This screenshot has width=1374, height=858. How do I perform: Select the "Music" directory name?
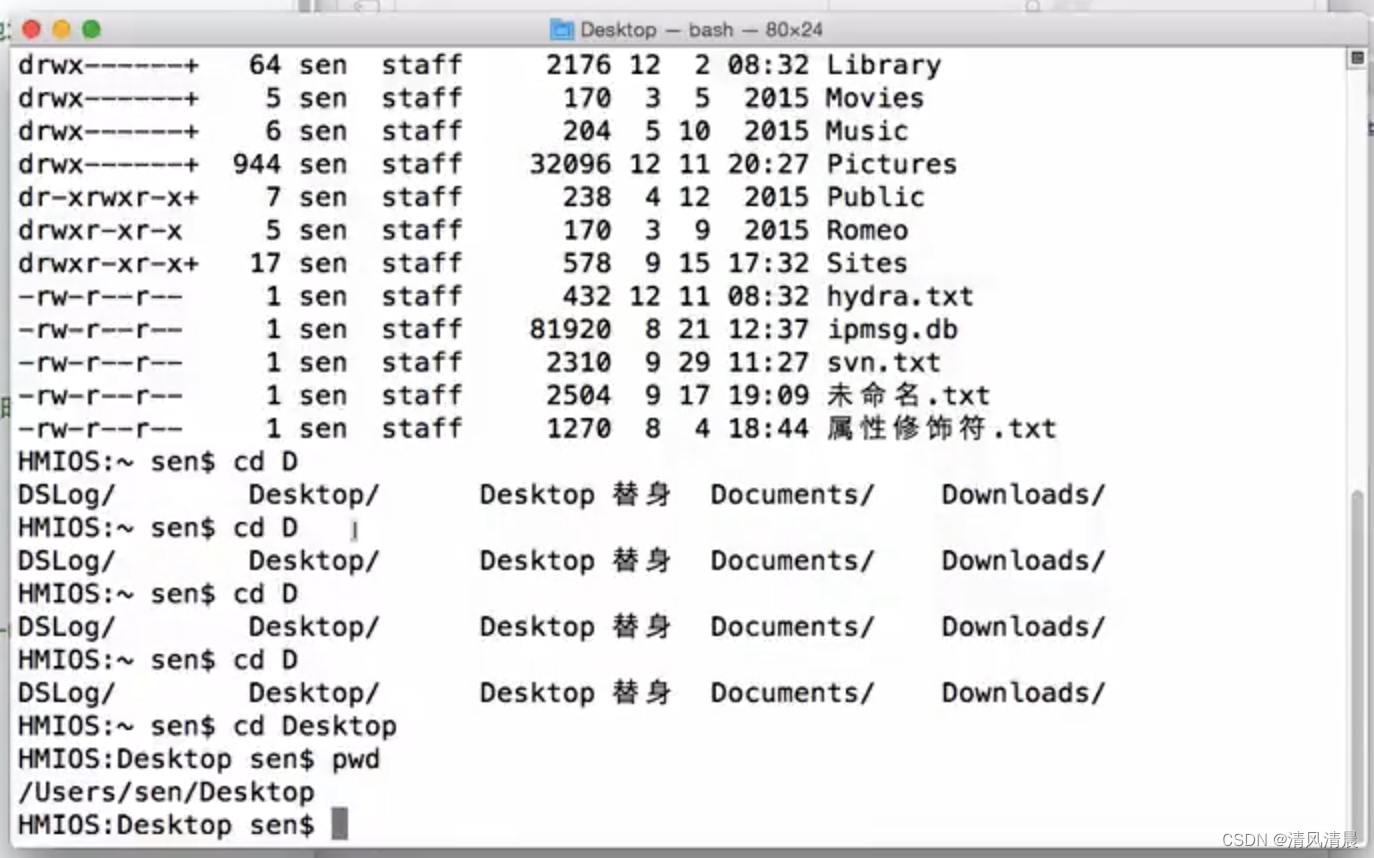(867, 132)
